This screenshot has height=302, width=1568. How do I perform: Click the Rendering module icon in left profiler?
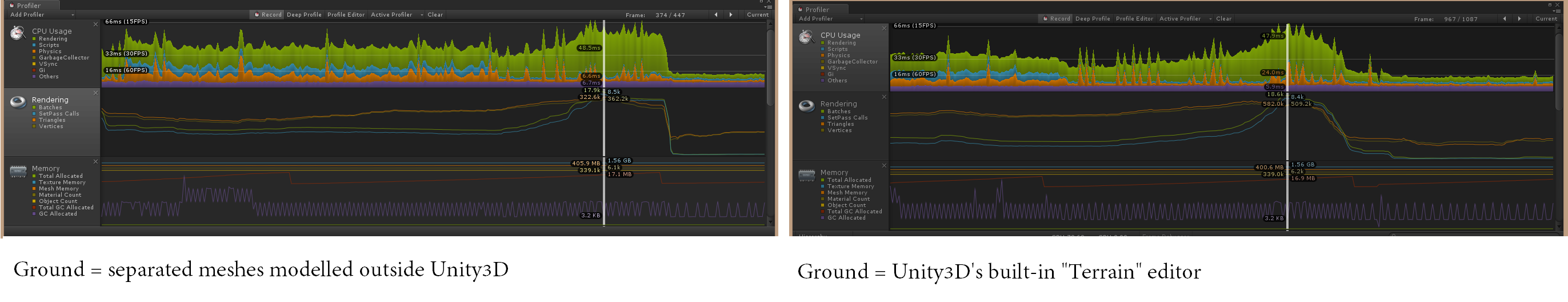[x=18, y=102]
